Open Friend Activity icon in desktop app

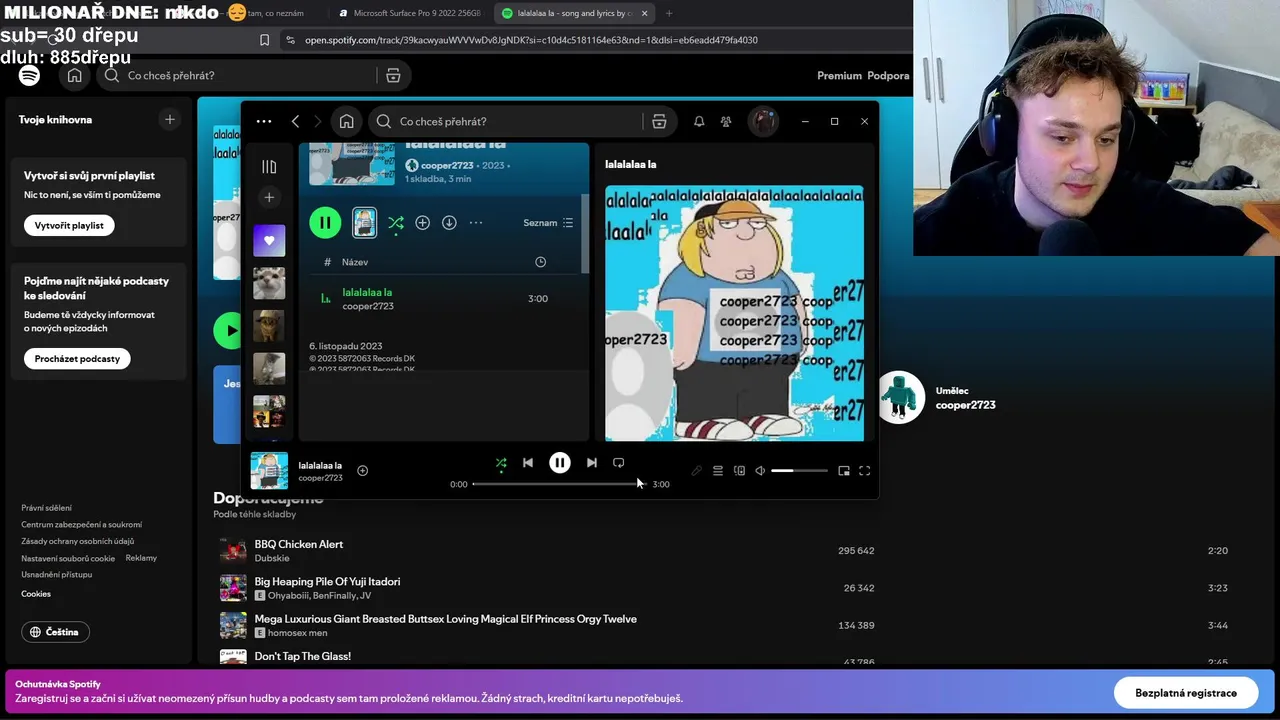(726, 121)
